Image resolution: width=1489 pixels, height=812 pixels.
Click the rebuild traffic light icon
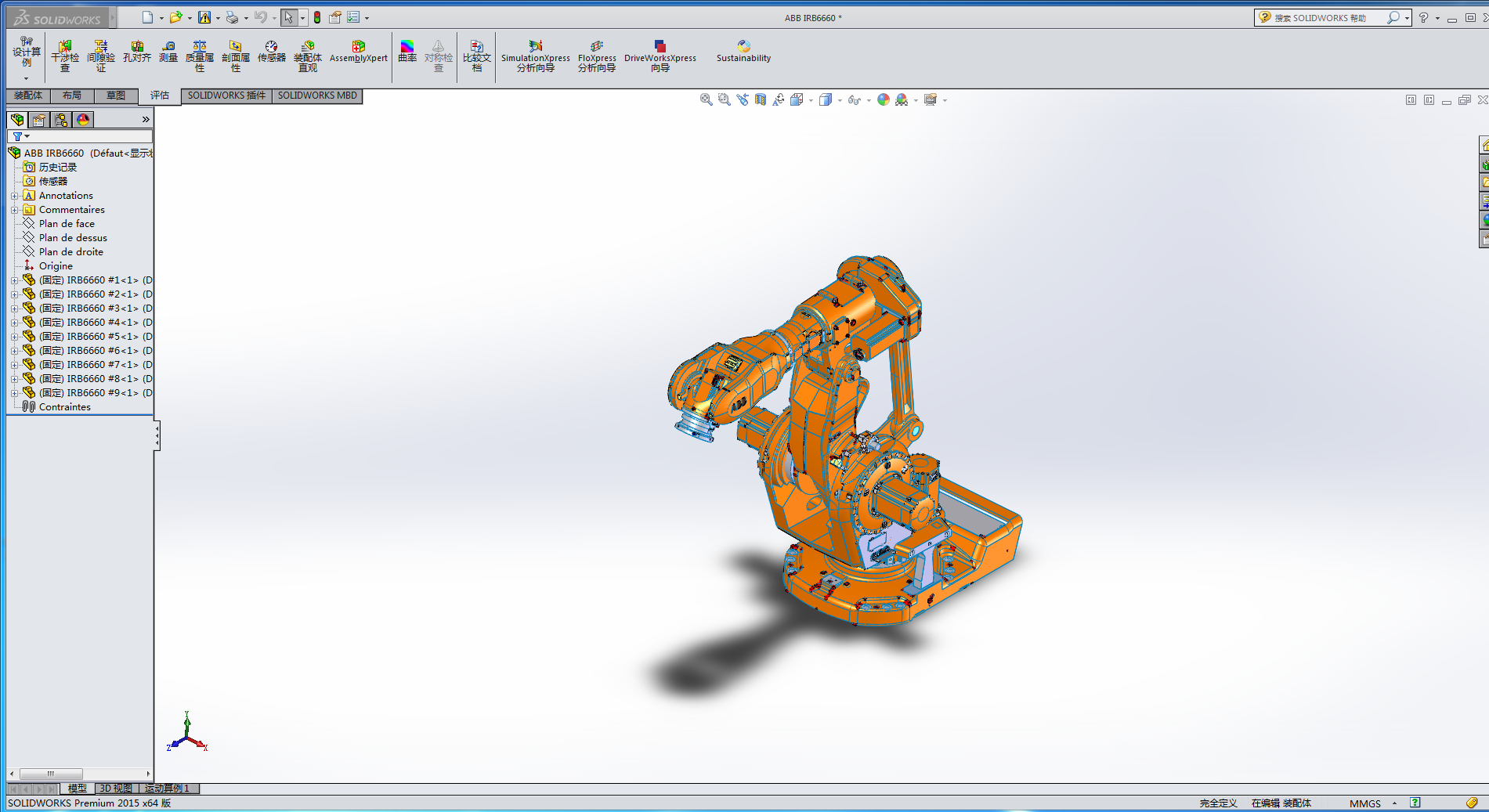click(x=317, y=17)
